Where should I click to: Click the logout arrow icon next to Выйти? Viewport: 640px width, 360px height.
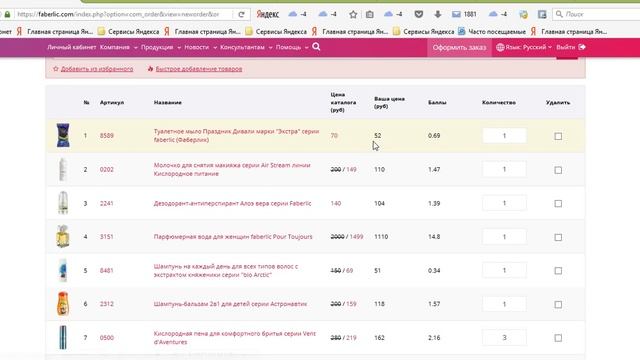[x=582, y=47]
